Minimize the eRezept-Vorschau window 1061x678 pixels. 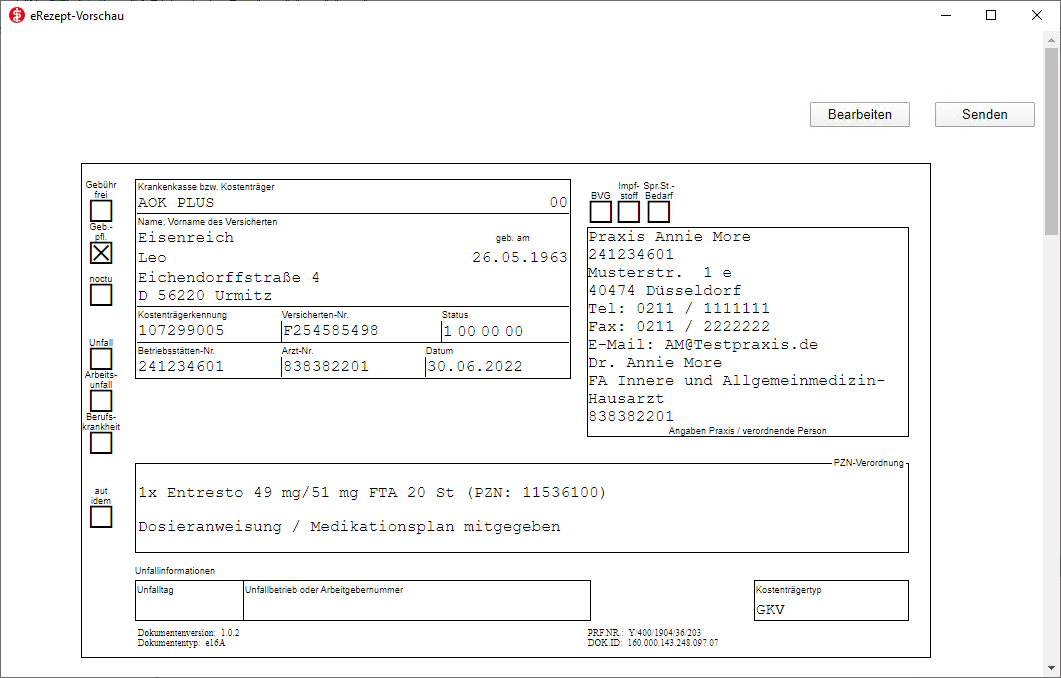point(946,16)
